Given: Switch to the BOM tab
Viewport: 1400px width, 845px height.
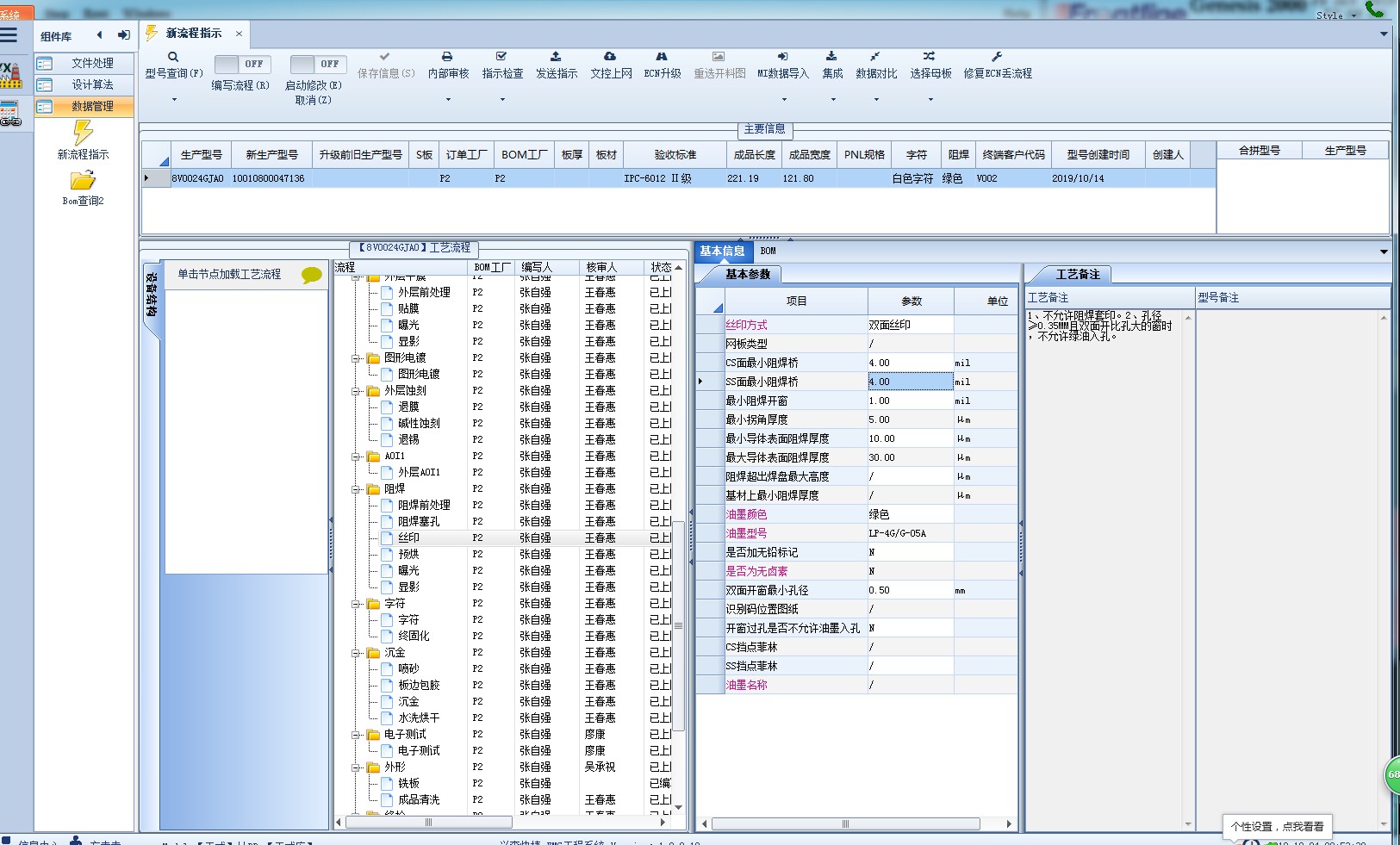Looking at the screenshot, I should click(x=768, y=251).
